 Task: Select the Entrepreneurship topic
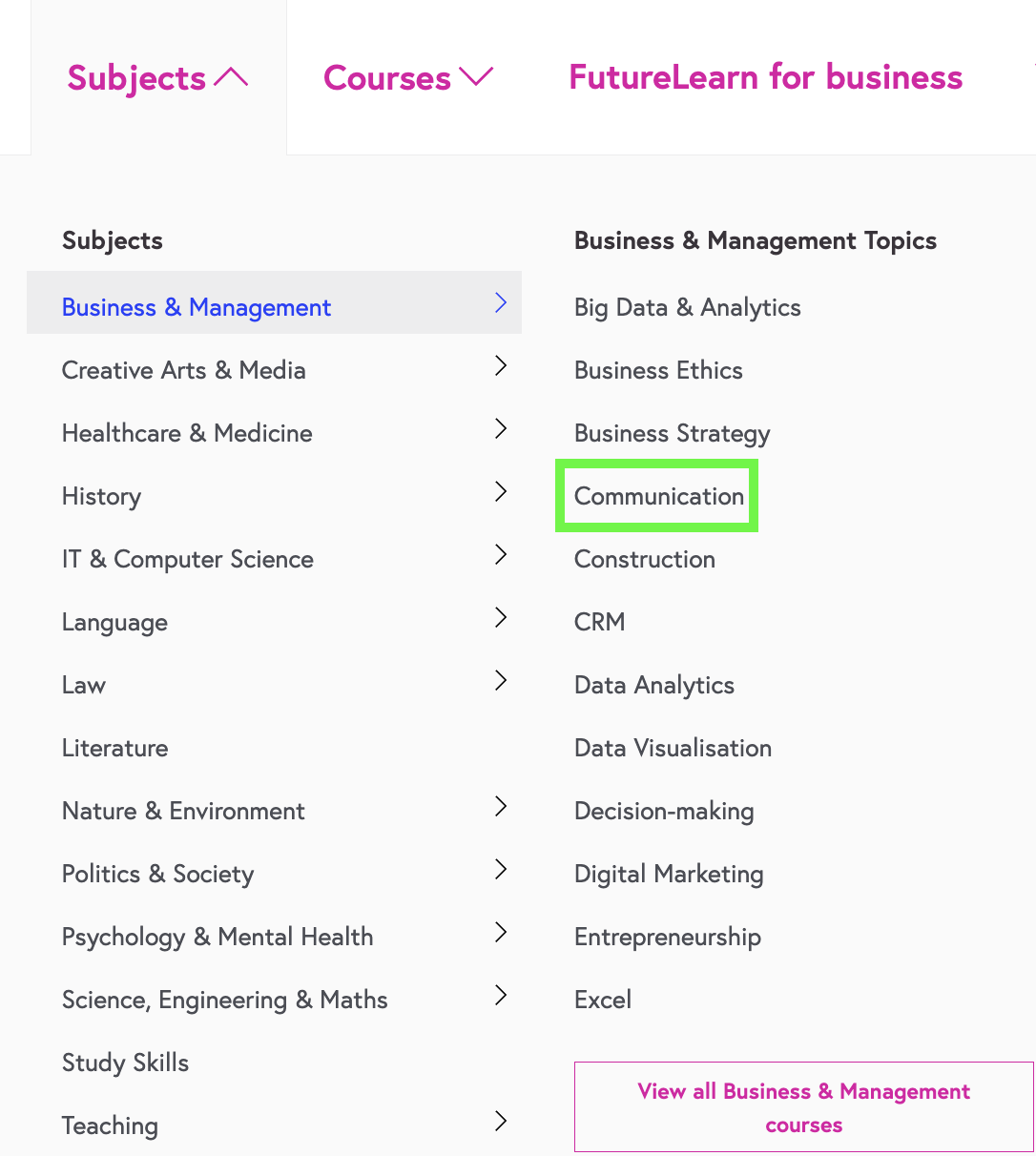tap(667, 937)
